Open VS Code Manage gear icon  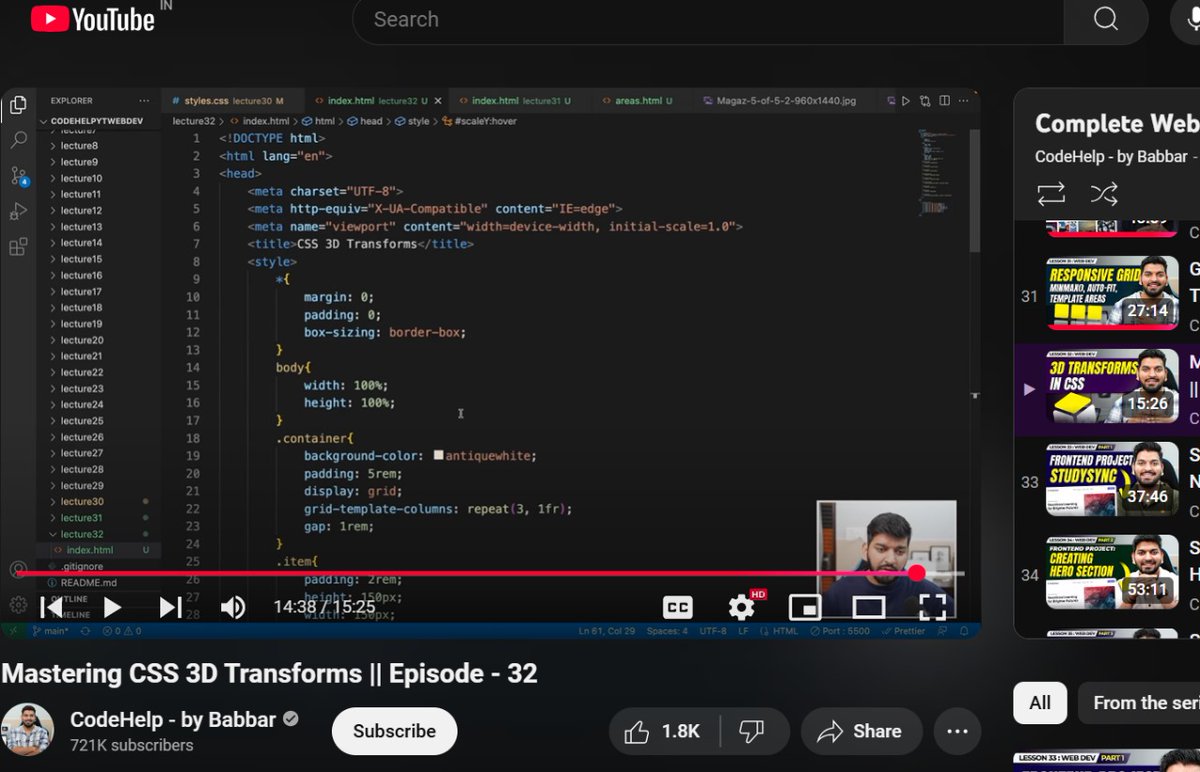pos(18,604)
